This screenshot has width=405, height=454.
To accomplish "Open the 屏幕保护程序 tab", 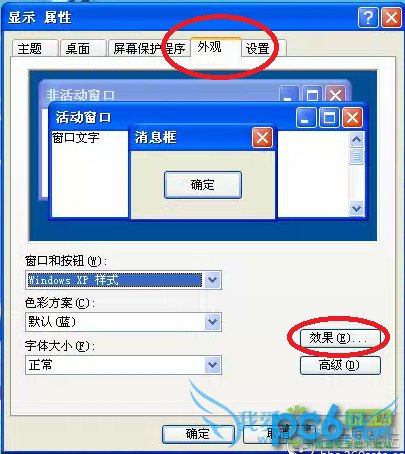I will point(149,49).
